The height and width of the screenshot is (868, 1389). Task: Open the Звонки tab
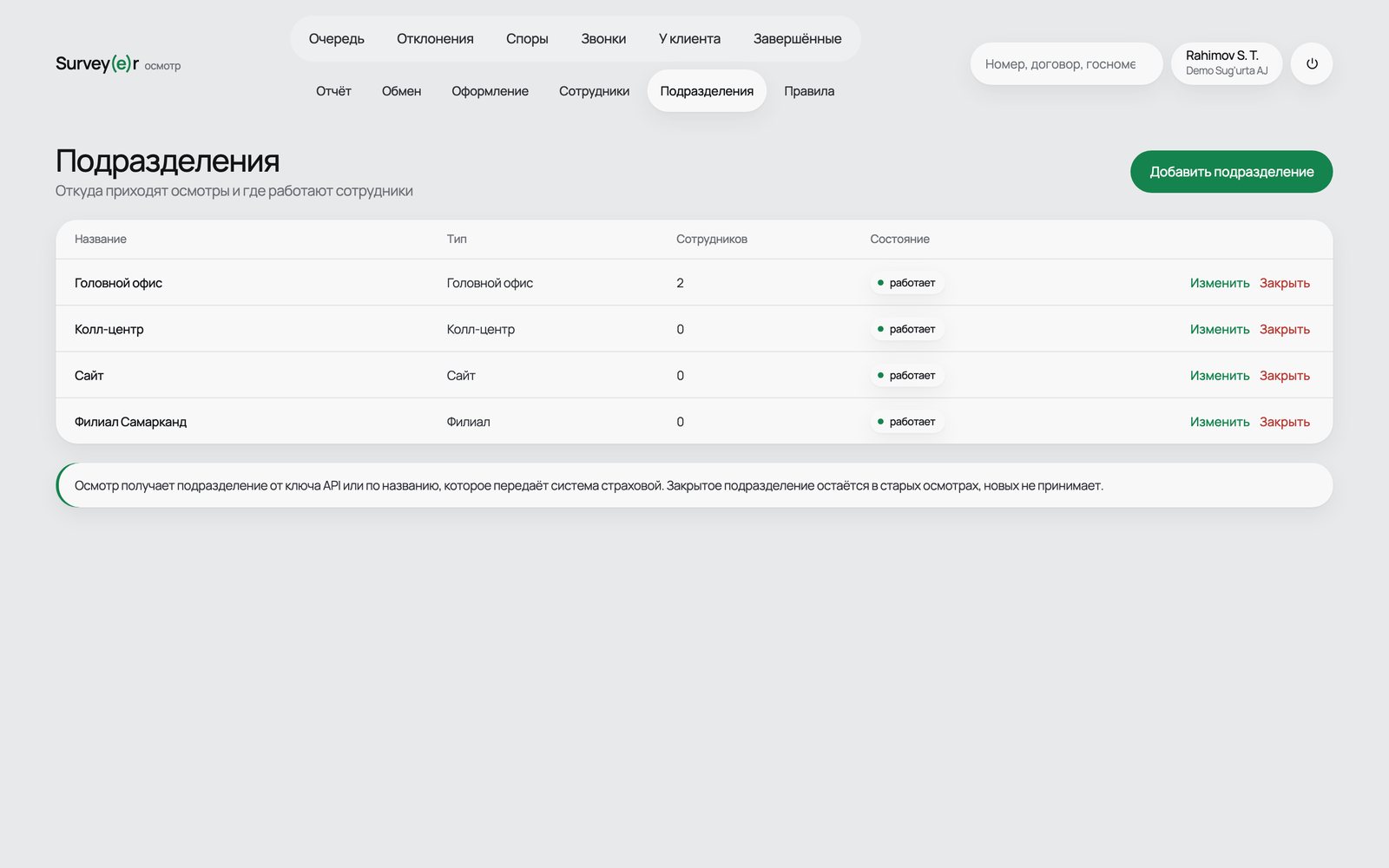click(603, 38)
